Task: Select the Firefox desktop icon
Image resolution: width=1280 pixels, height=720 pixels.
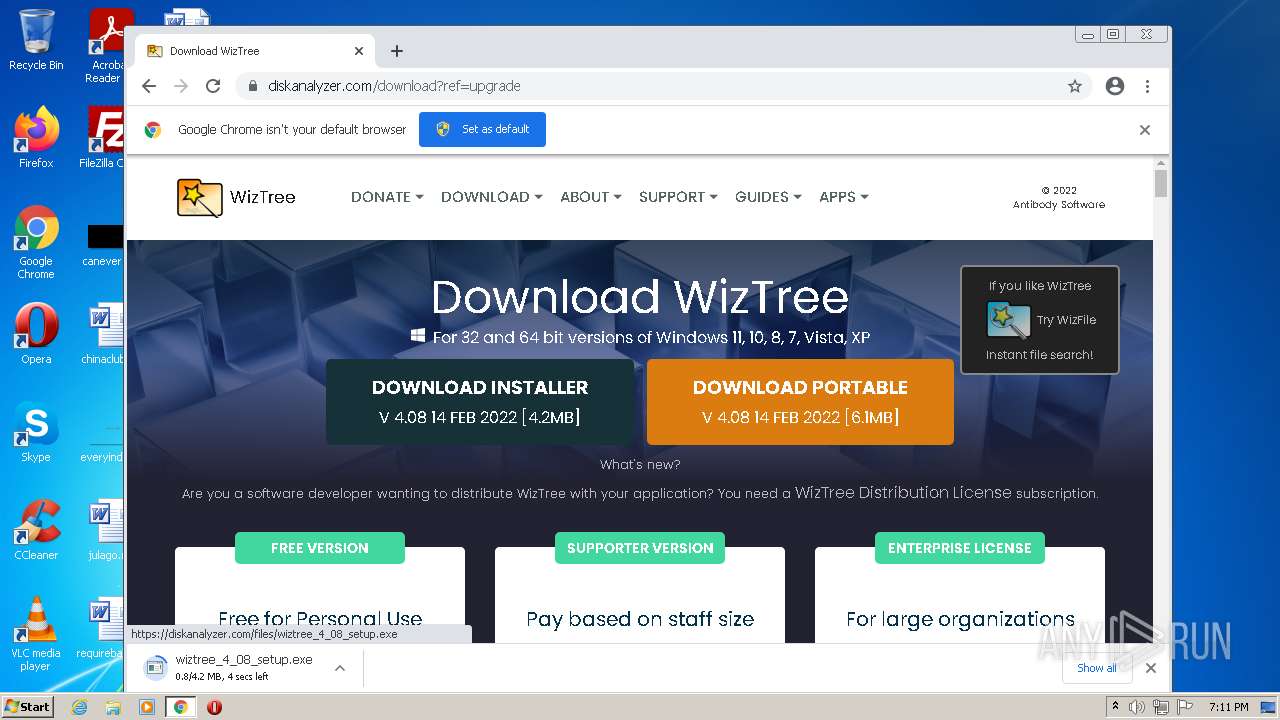Action: (36, 137)
